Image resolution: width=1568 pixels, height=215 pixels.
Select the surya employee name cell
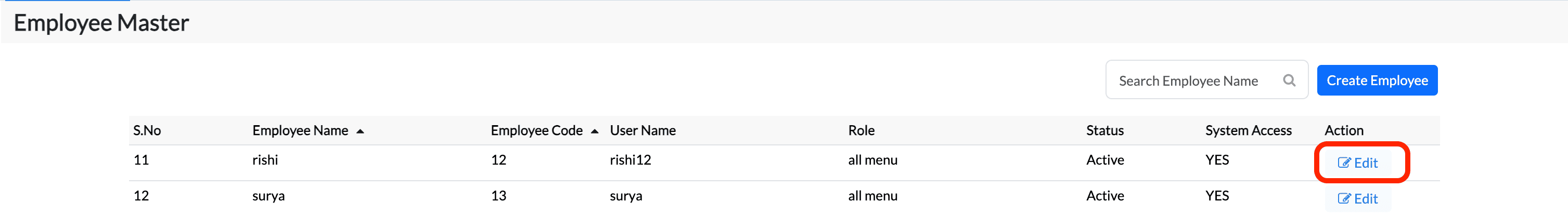[x=268, y=196]
